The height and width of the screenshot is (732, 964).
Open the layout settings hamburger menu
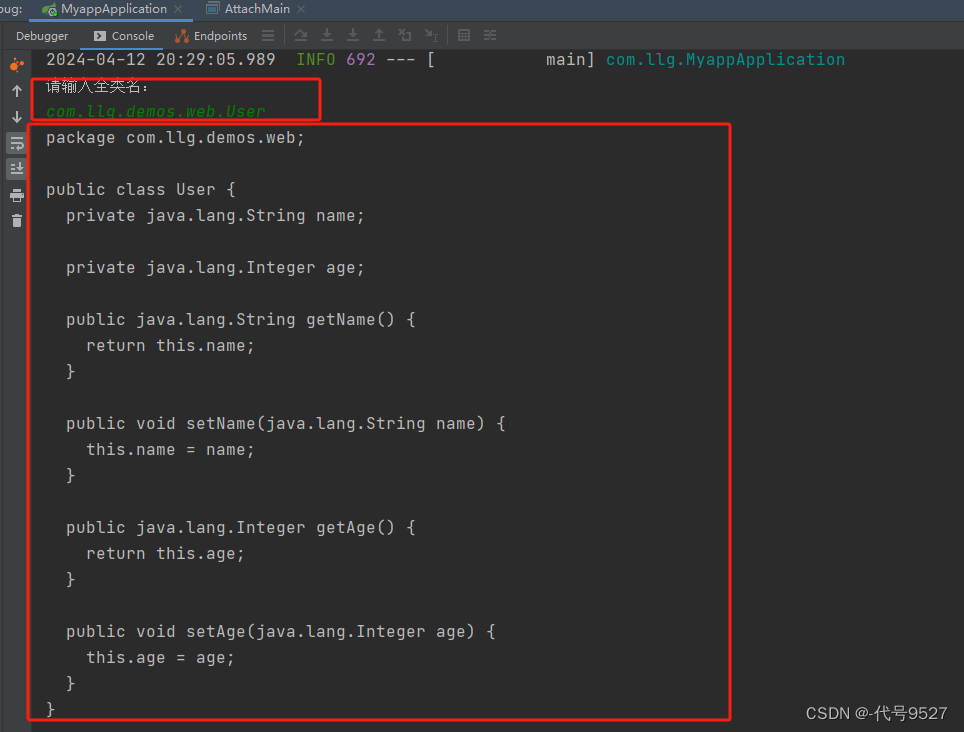268,36
